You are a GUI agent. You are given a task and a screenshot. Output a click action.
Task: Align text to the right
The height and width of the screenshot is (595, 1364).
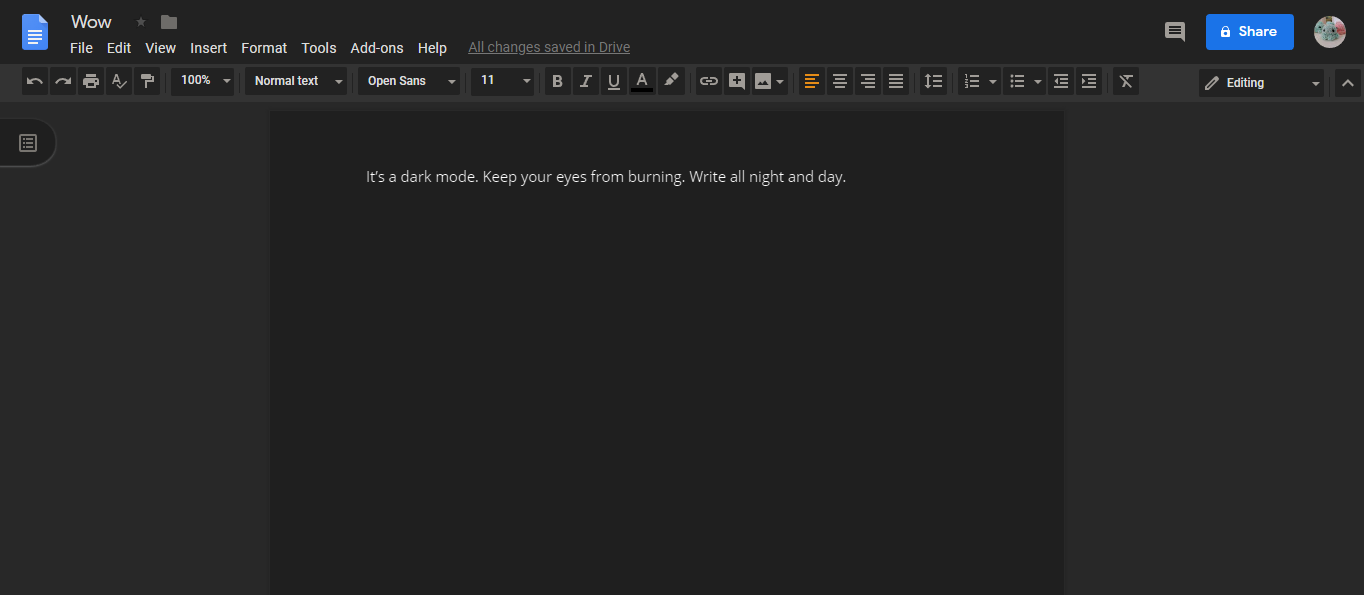coord(868,81)
